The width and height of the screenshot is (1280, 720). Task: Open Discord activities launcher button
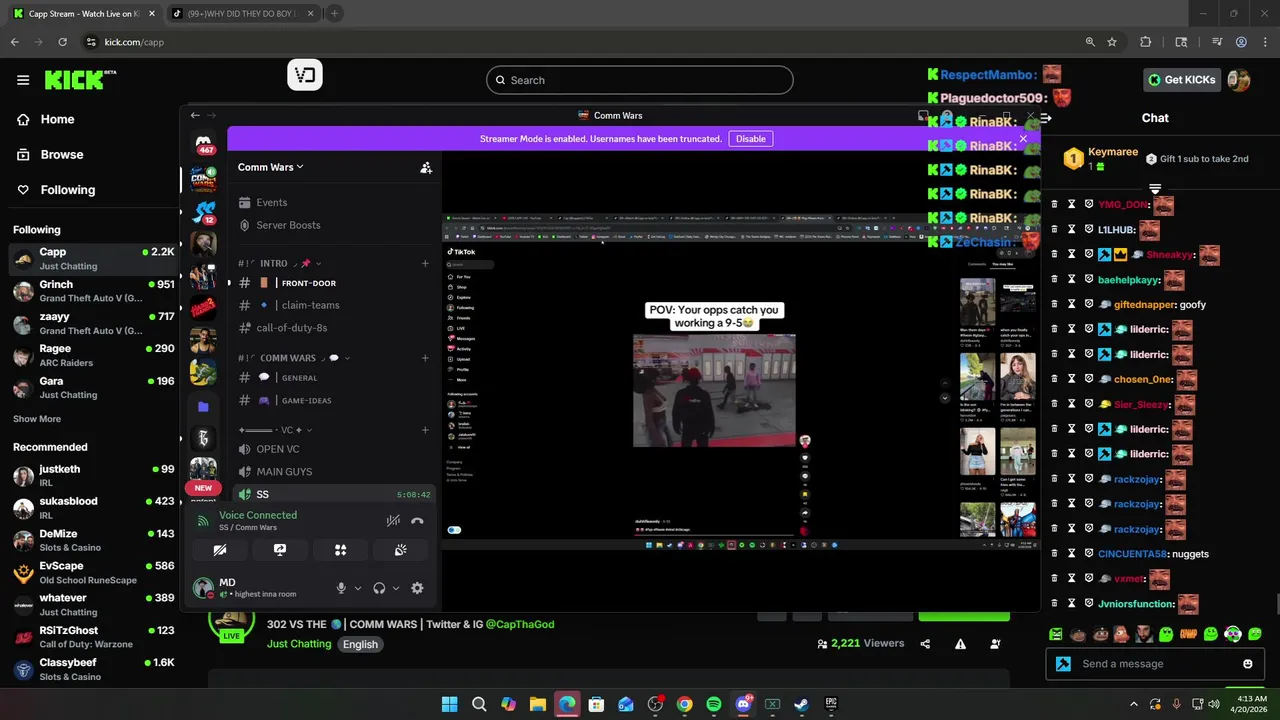[340, 550]
